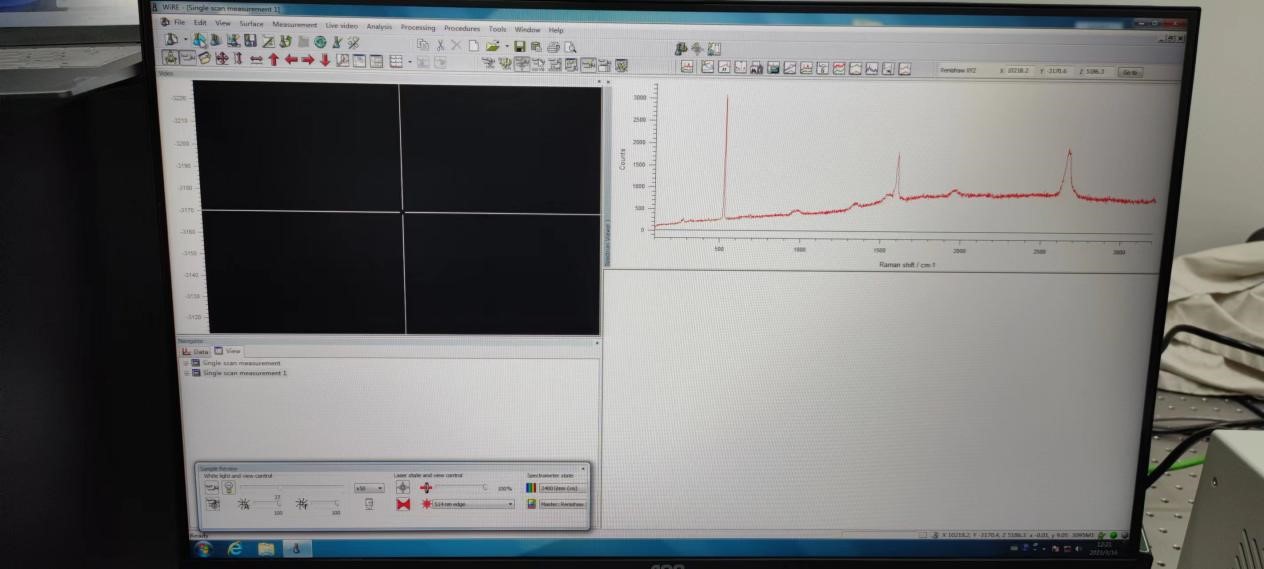
Task: Click the Cut scissors icon
Action: coord(440,45)
